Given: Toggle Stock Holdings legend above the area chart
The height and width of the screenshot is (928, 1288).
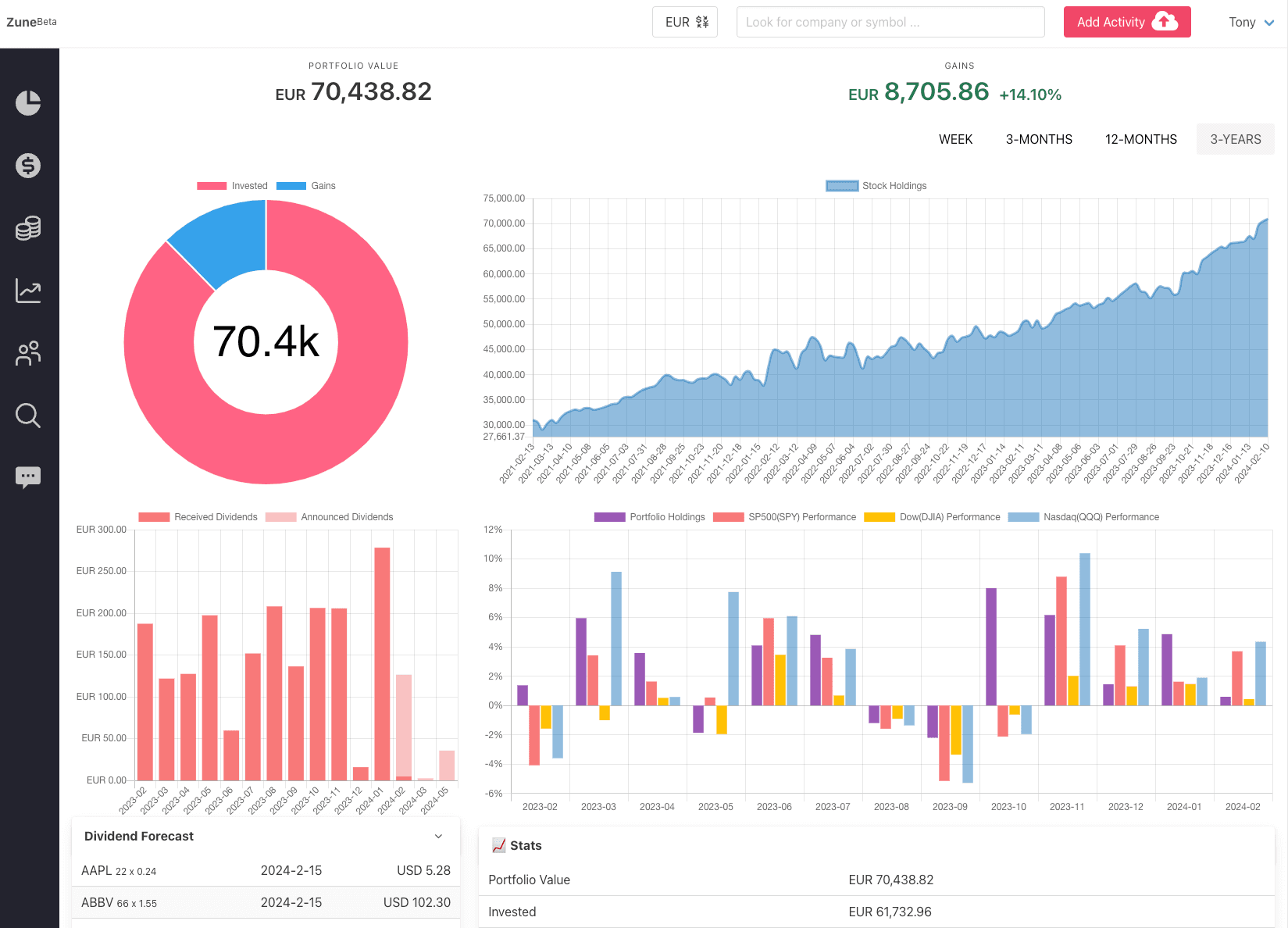Looking at the screenshot, I should (876, 185).
